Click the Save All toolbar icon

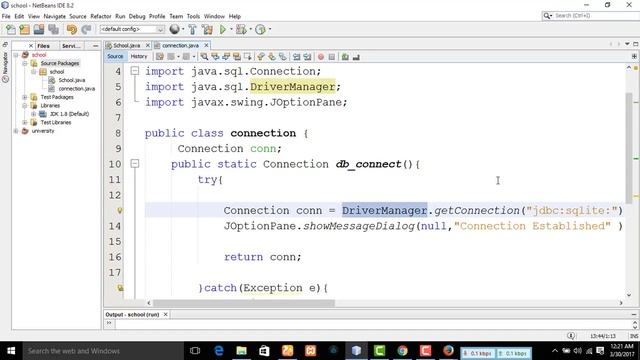pos(53,29)
